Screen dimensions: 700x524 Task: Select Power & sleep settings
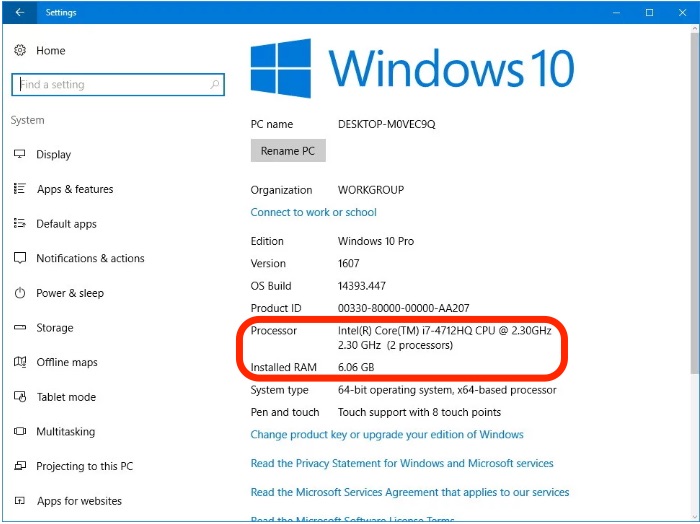(x=70, y=293)
